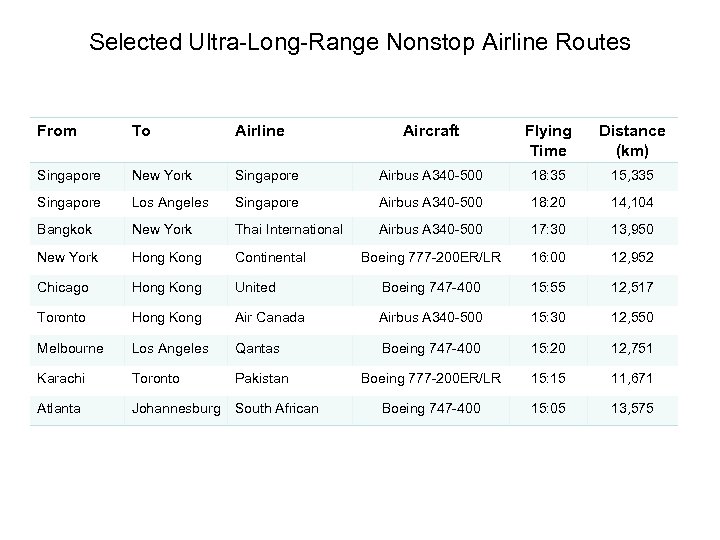Viewport: 720px width, 540px height.
Task: Click the Johannesburg destination cell
Action: tap(176, 407)
